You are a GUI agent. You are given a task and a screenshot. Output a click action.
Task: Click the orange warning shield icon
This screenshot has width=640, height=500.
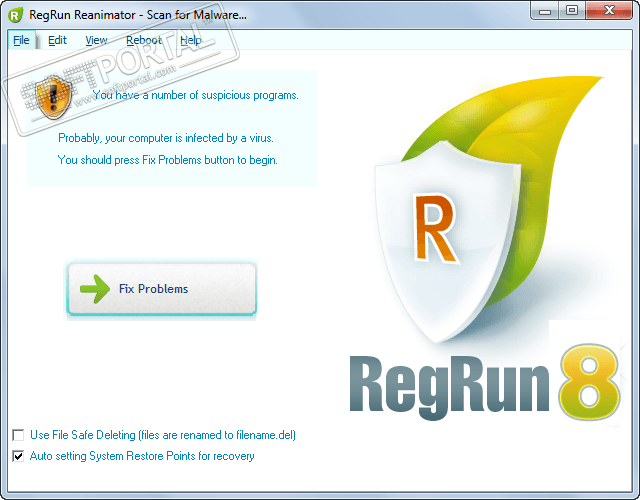tap(54, 97)
